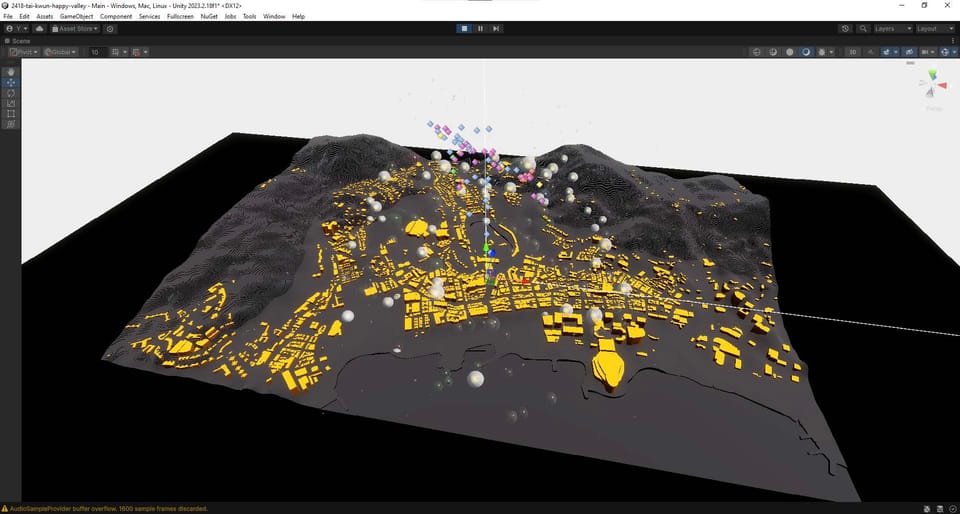Image resolution: width=960 pixels, height=514 pixels.
Task: Click the grid size field showing 10
Action: pyautogui.click(x=98, y=52)
